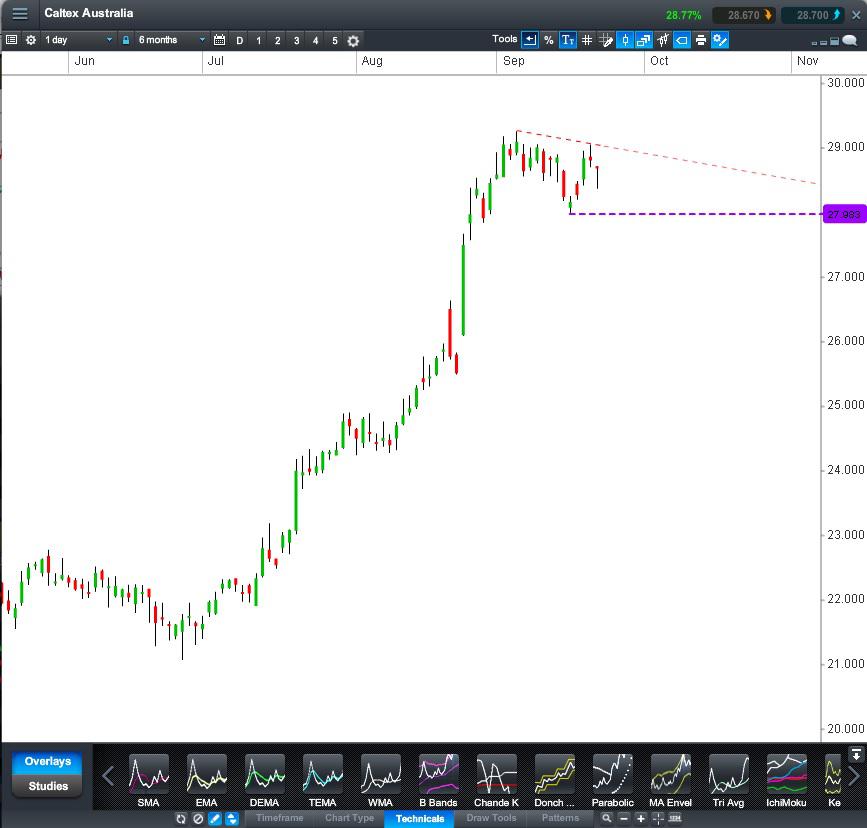Open the 6 months range dropdown

click(x=171, y=40)
